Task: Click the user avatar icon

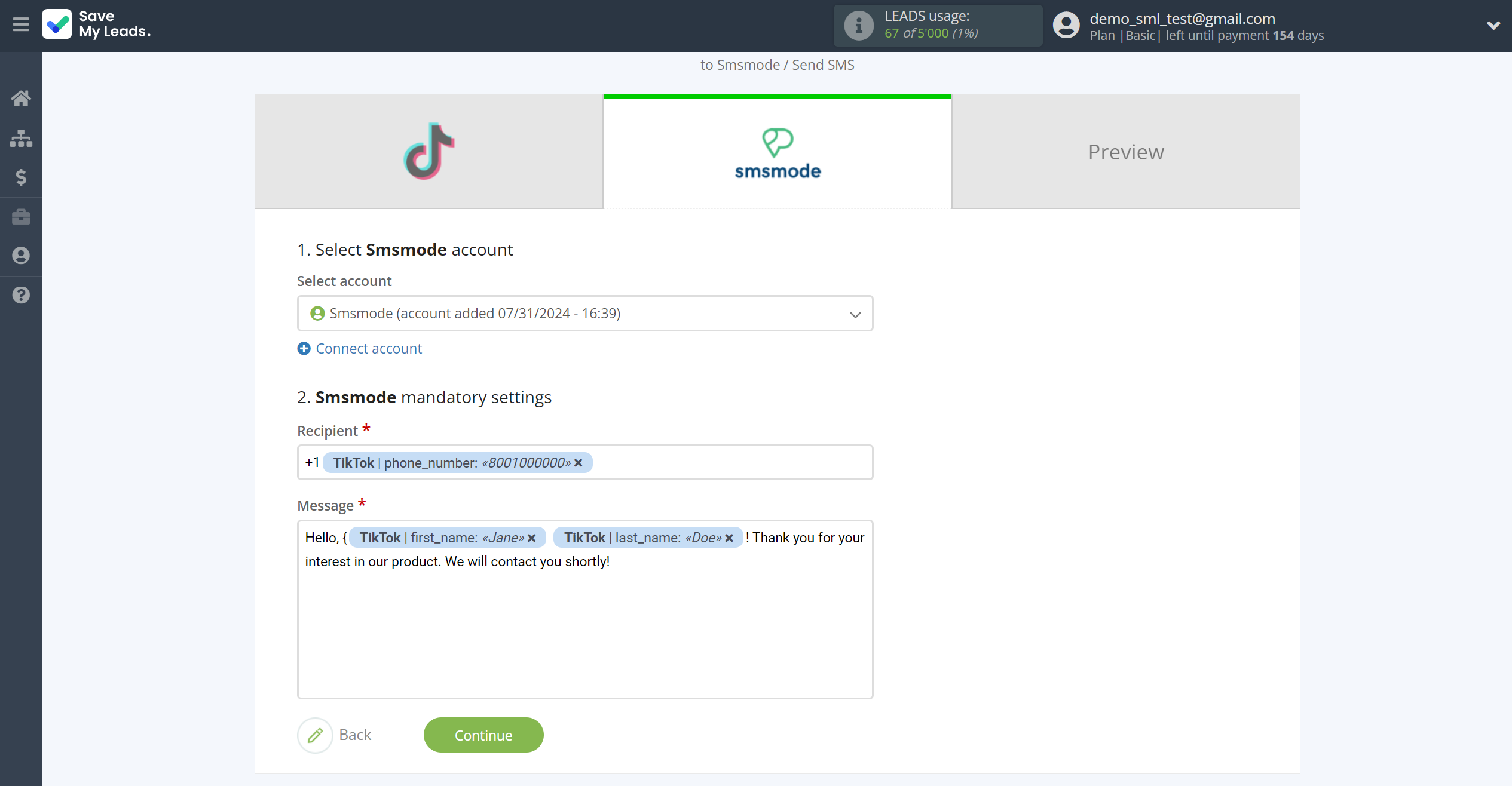Action: click(x=1066, y=25)
